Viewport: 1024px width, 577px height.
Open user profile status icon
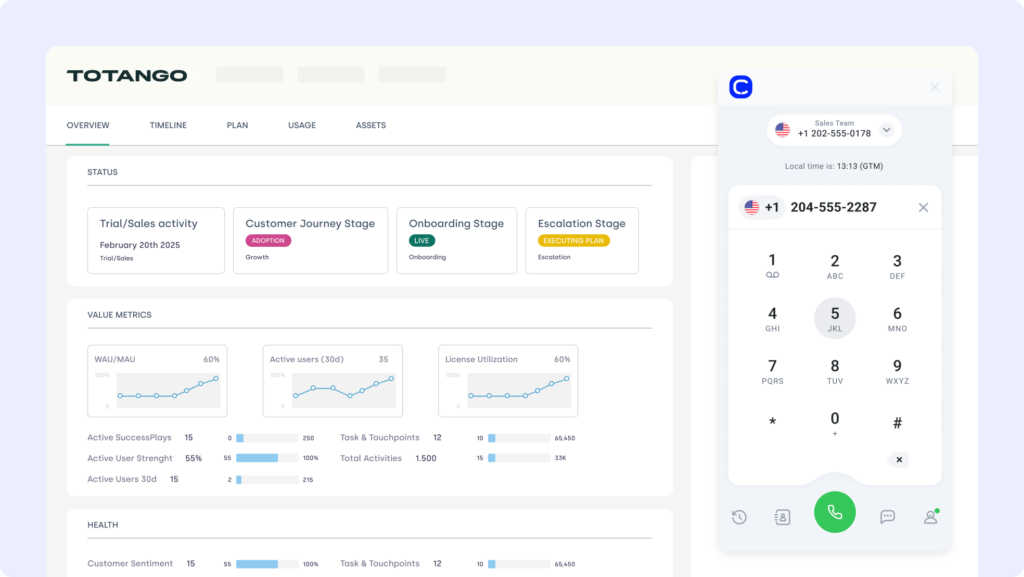[930, 517]
